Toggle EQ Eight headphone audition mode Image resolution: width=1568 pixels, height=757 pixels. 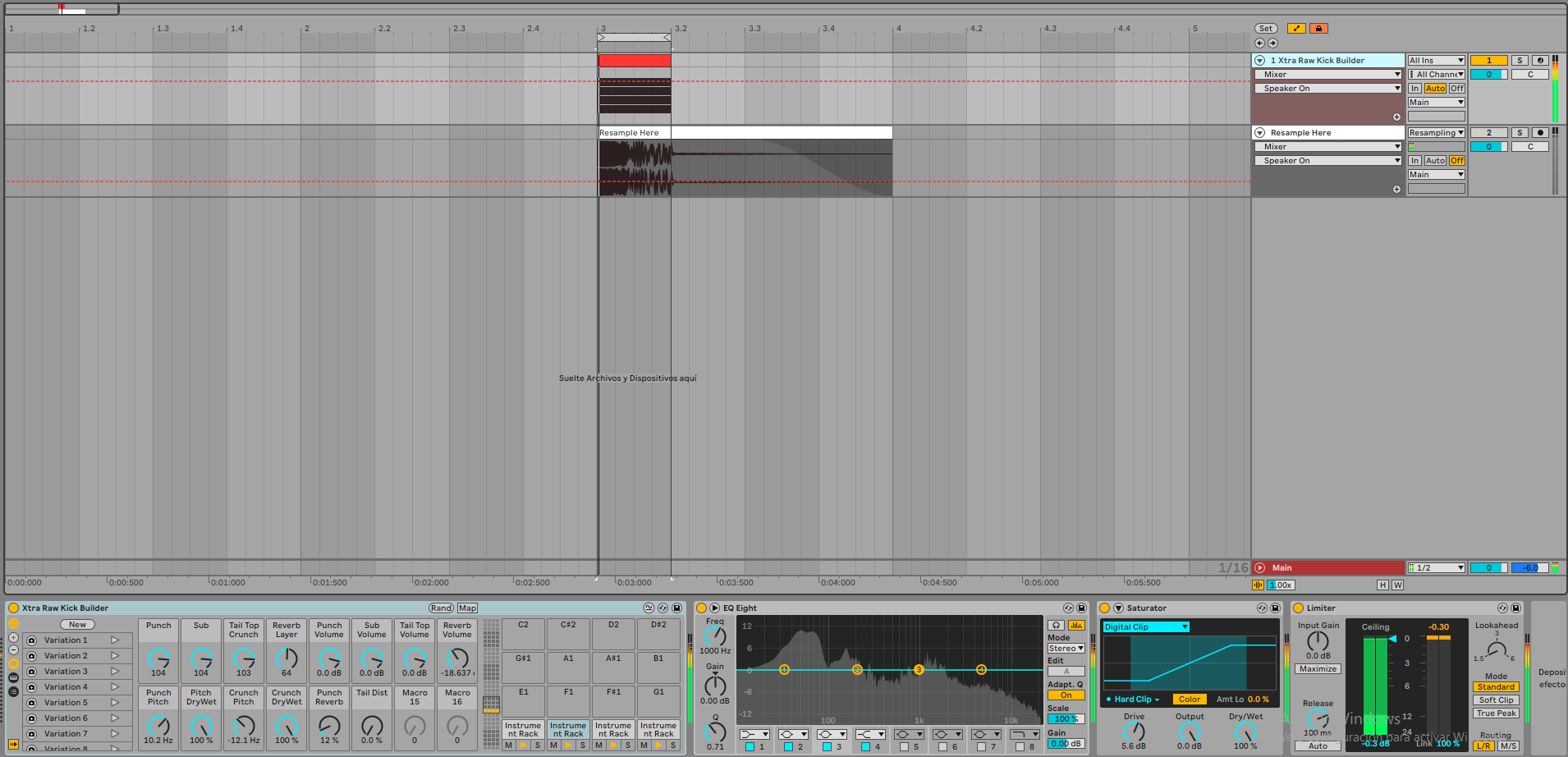tap(1057, 626)
